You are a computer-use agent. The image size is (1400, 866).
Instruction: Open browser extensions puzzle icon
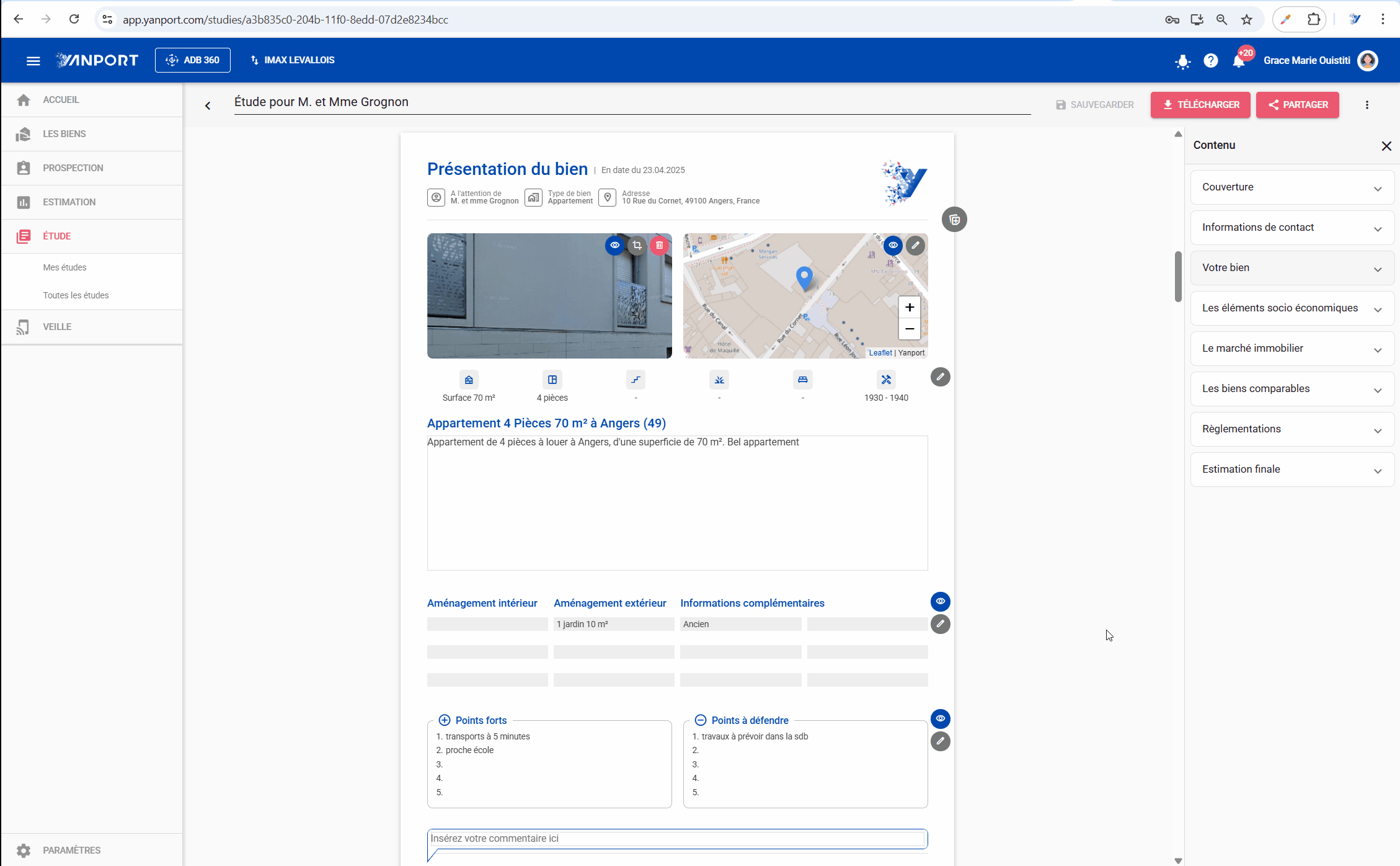click(x=1313, y=19)
